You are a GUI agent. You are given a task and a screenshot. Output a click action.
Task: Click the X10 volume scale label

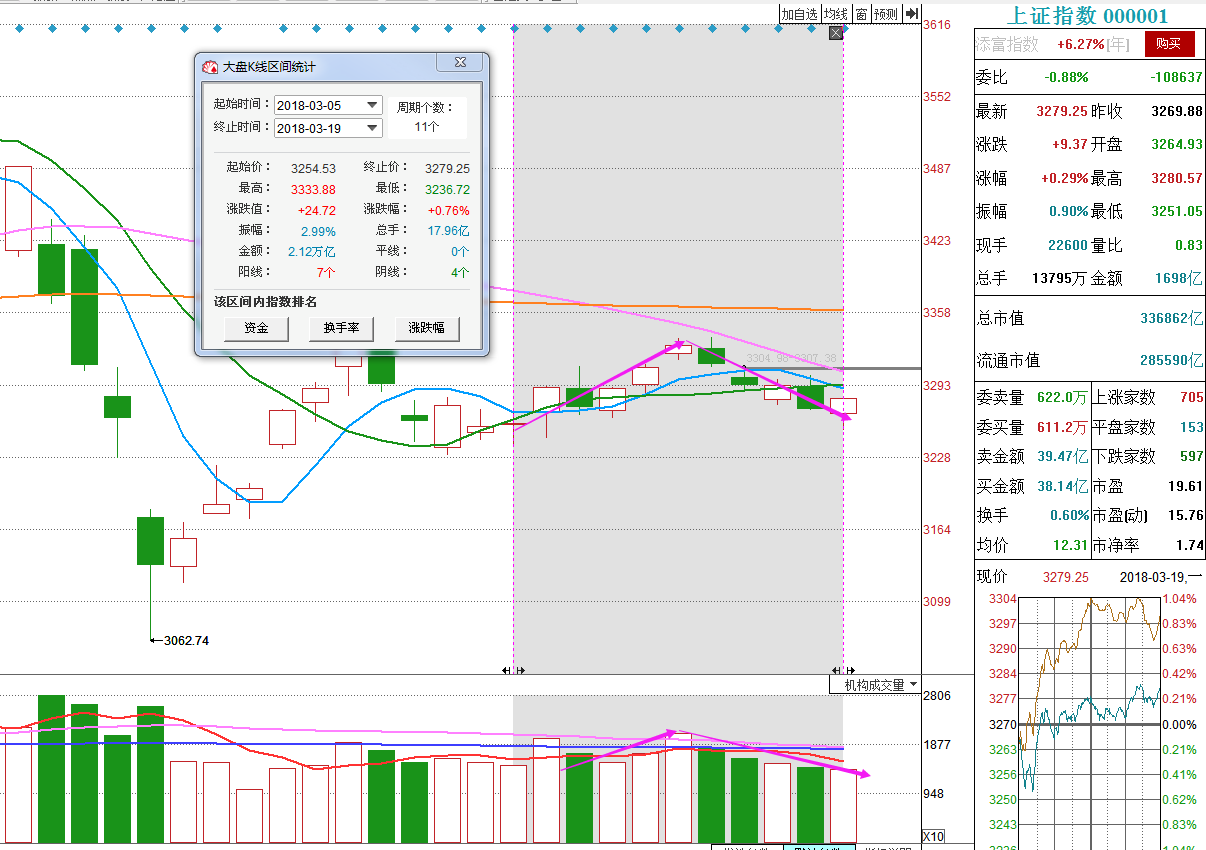(x=932, y=837)
